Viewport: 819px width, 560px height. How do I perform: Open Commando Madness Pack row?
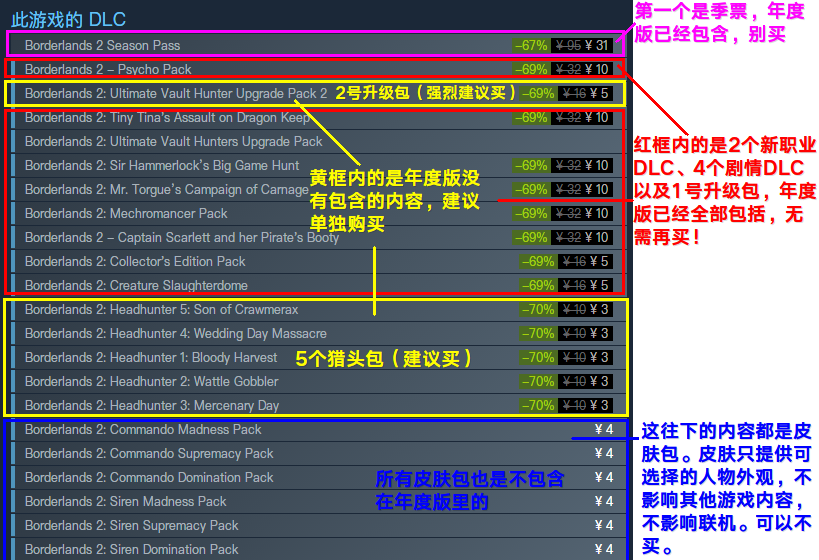319,430
